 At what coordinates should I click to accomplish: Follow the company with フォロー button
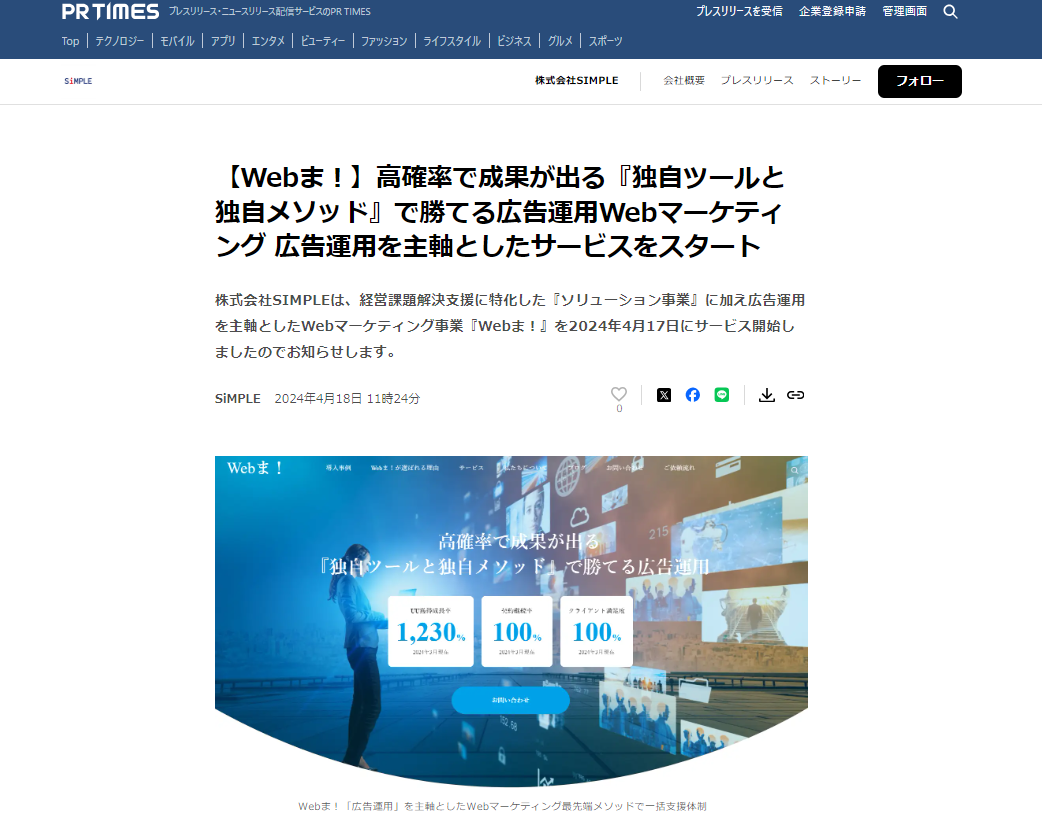coord(920,81)
